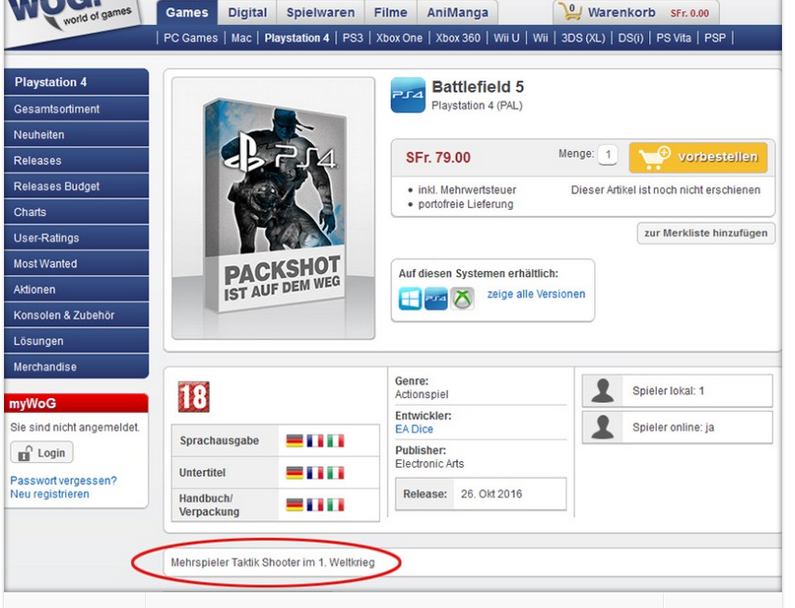Open the Spielwaren tab

pos(320,13)
